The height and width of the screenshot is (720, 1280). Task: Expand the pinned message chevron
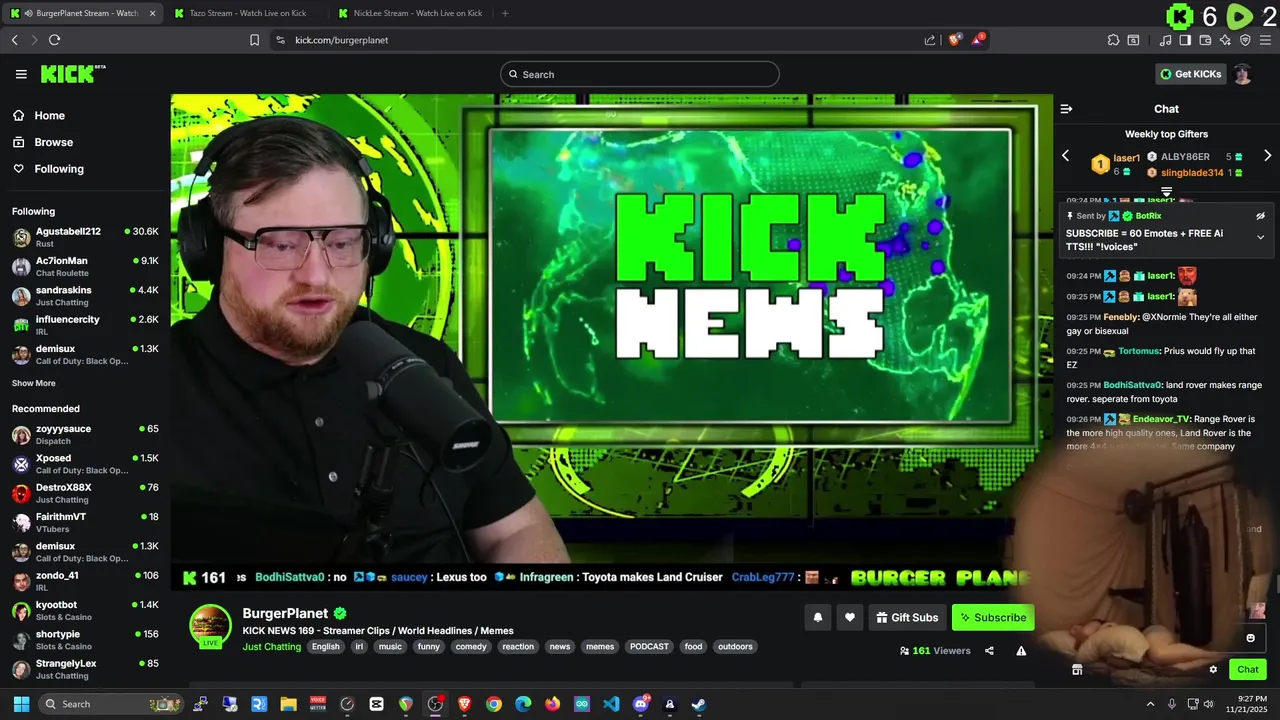pos(1260,237)
